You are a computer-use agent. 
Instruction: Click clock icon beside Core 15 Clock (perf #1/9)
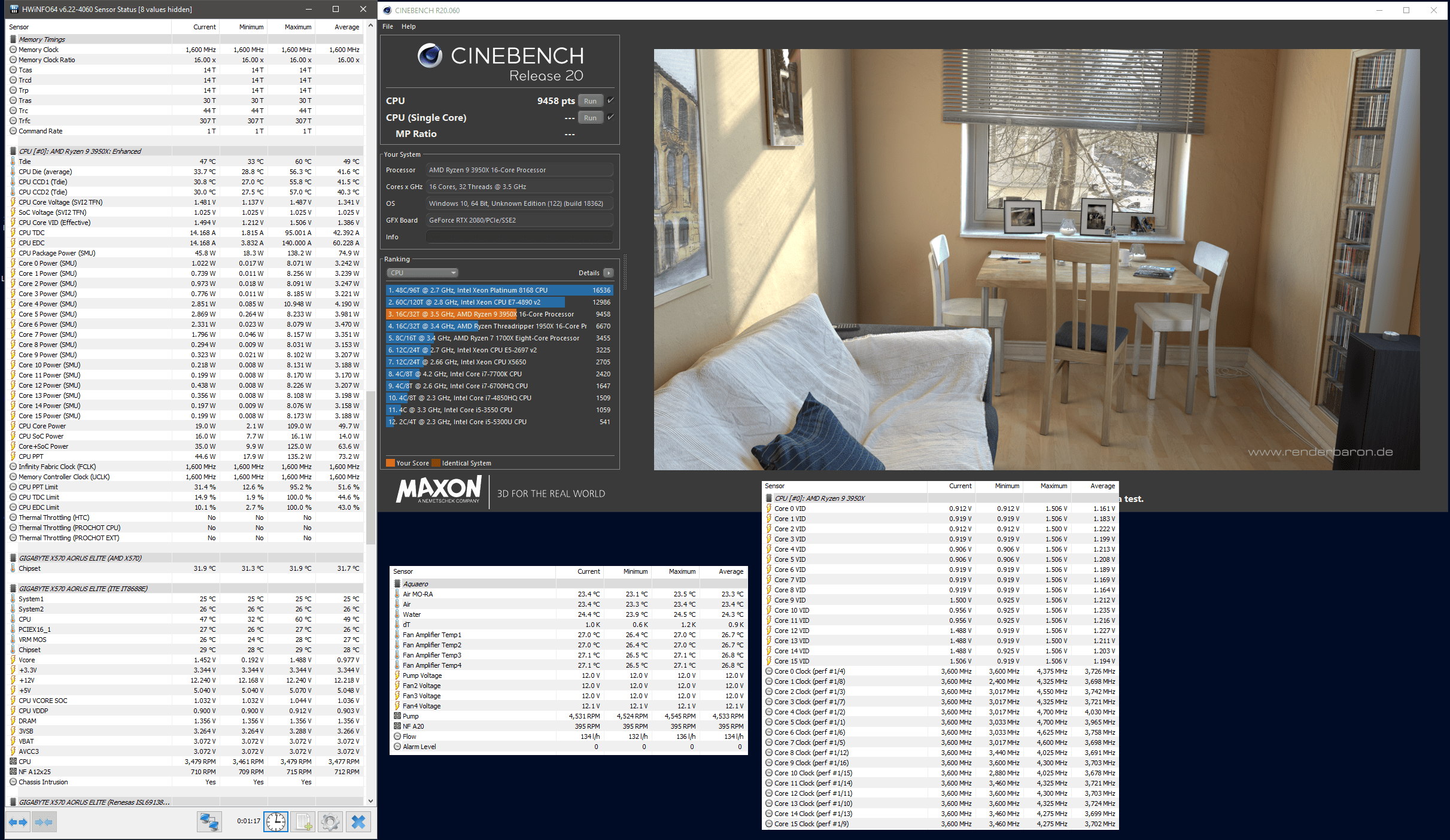tap(769, 824)
